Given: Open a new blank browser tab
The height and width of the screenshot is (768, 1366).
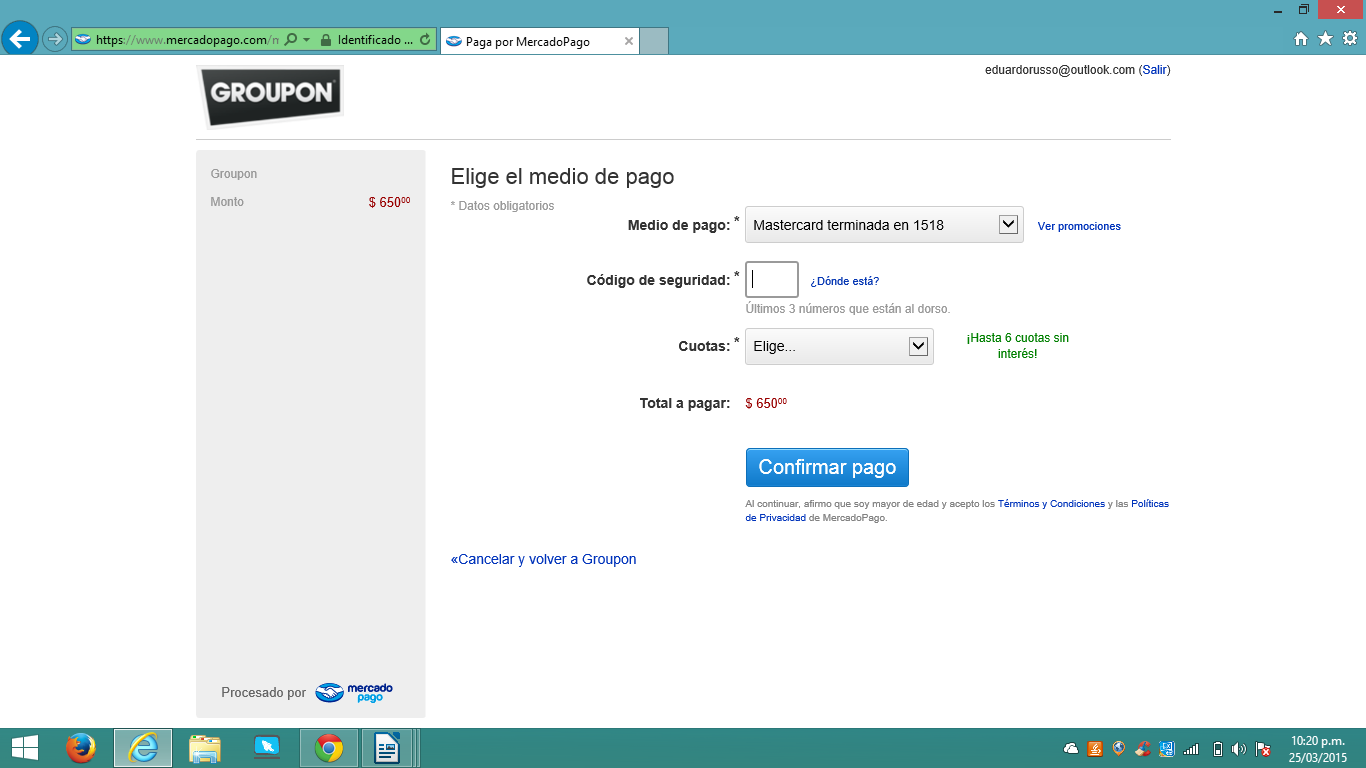Looking at the screenshot, I should pyautogui.click(x=653, y=41).
